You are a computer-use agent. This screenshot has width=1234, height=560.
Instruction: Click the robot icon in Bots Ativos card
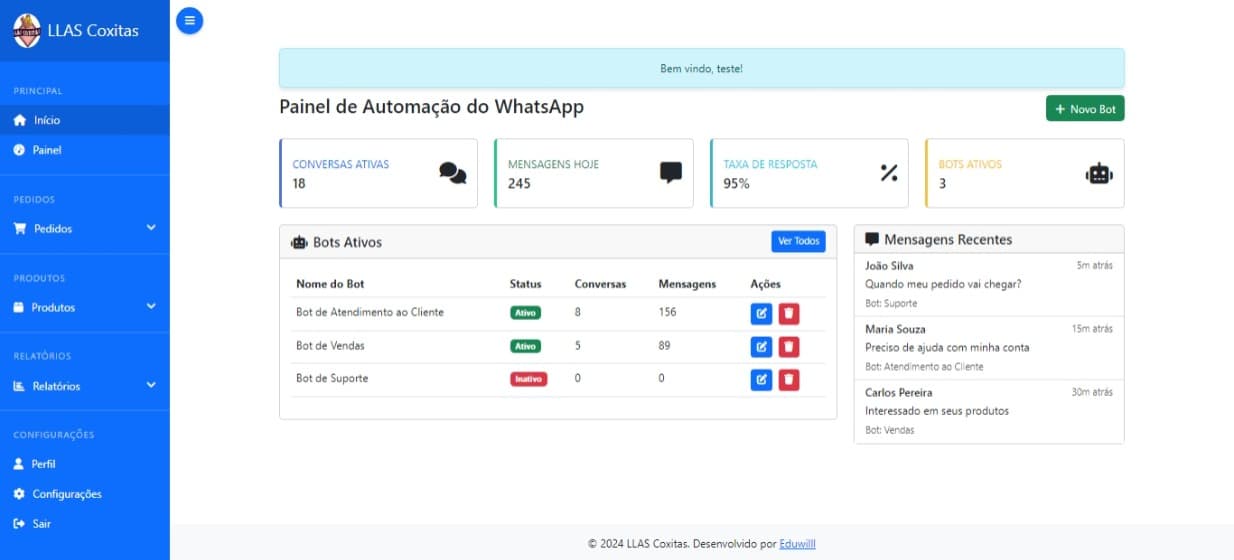1099,173
